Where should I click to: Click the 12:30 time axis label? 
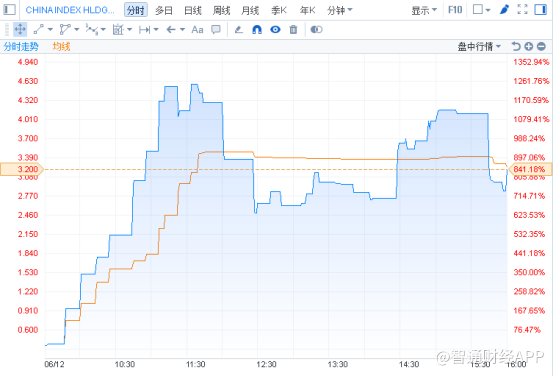266,364
